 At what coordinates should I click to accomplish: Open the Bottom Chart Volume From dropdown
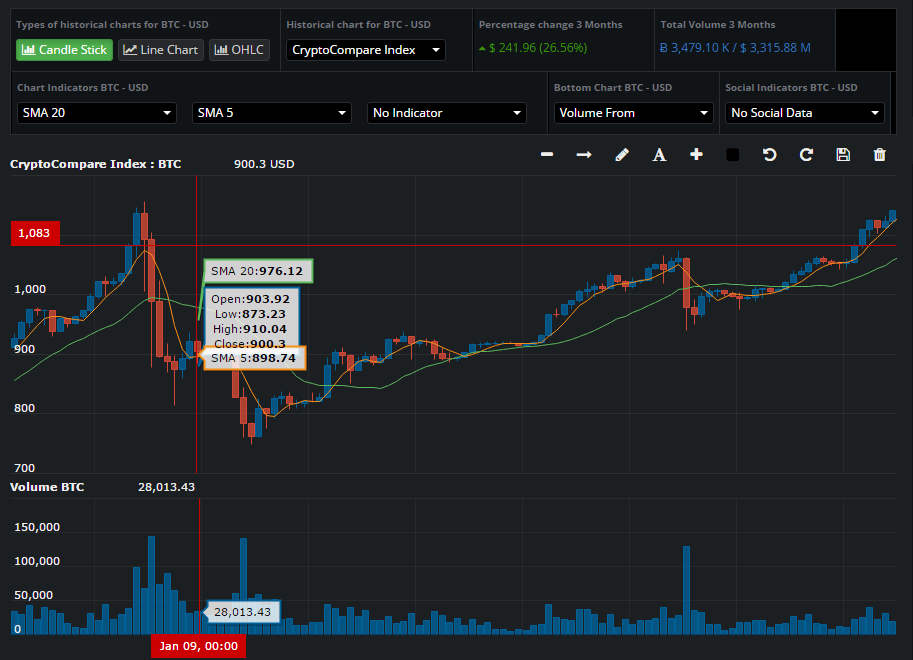[x=633, y=113]
